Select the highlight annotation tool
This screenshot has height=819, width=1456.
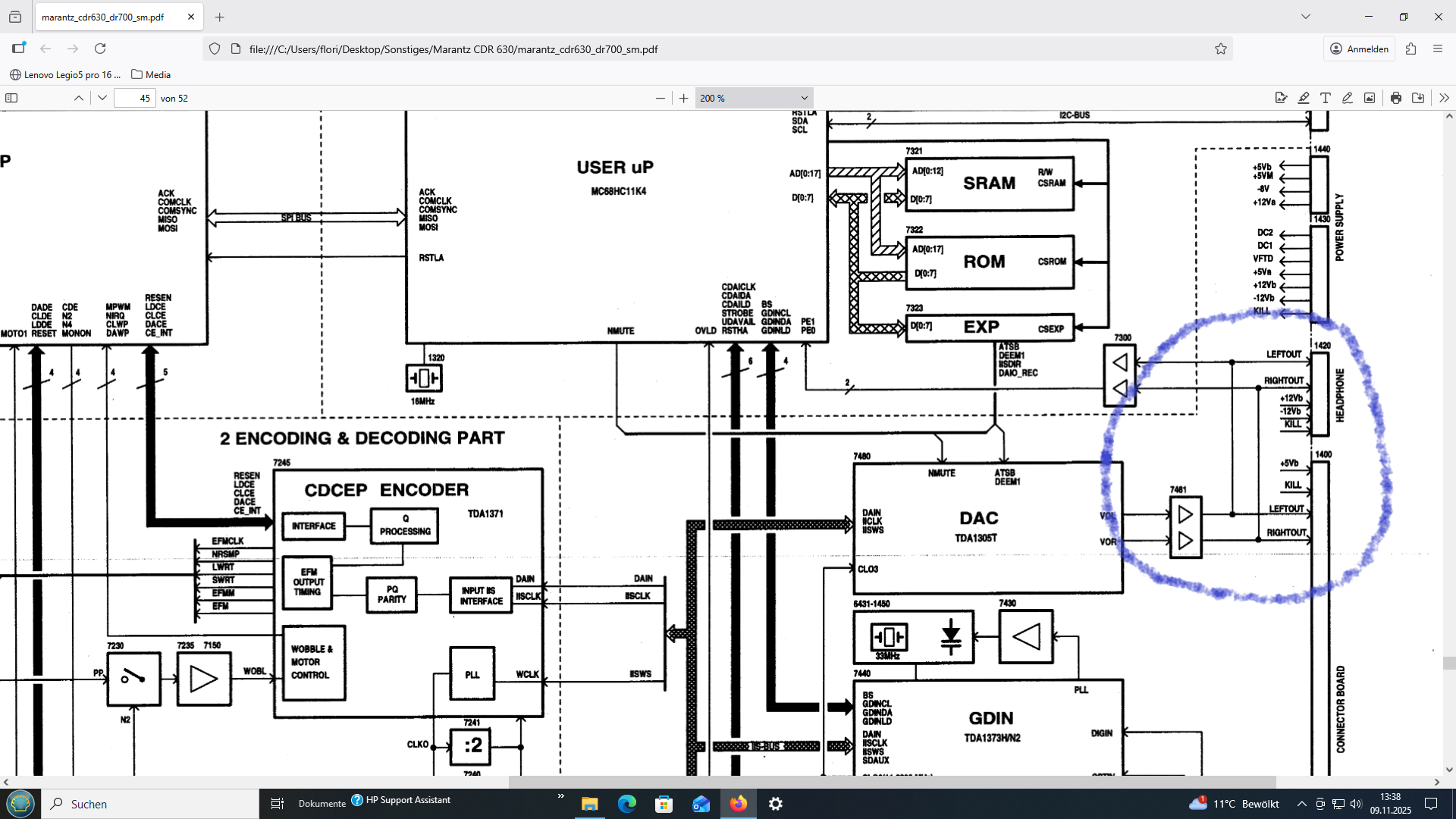point(1304,98)
